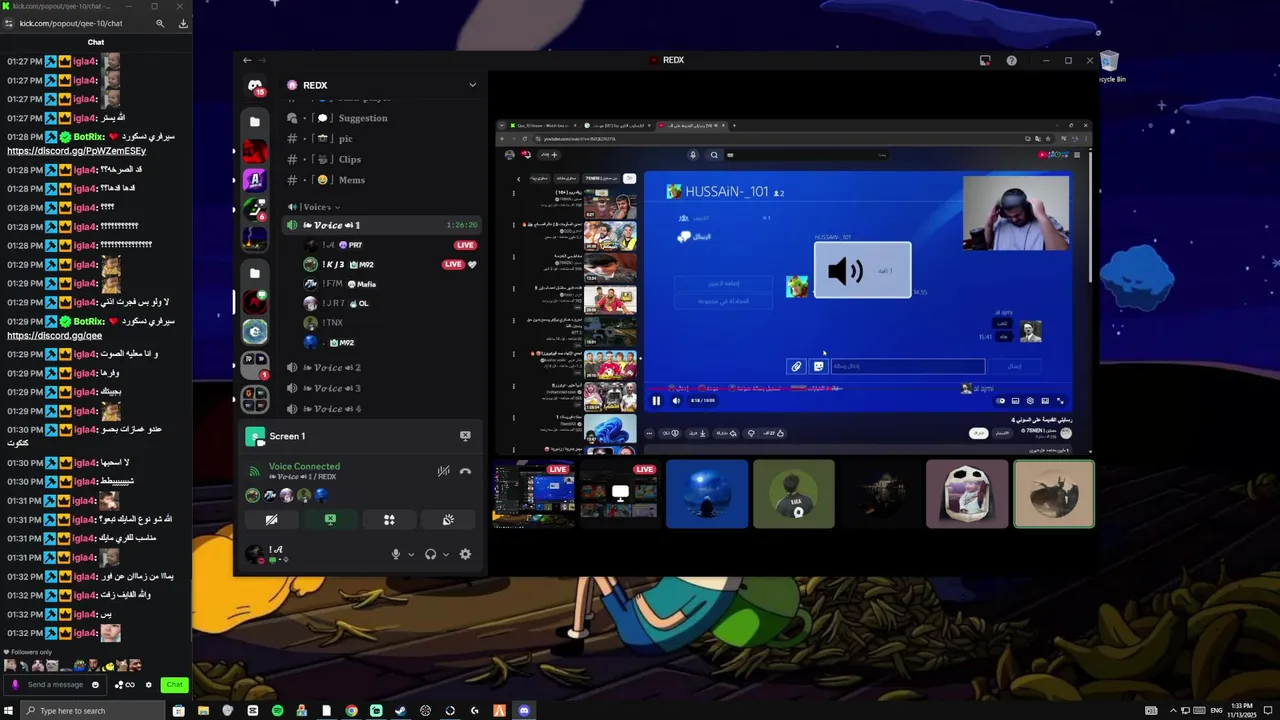Open Kick chat settings gear
Image resolution: width=1280 pixels, height=720 pixels.
coord(149,685)
